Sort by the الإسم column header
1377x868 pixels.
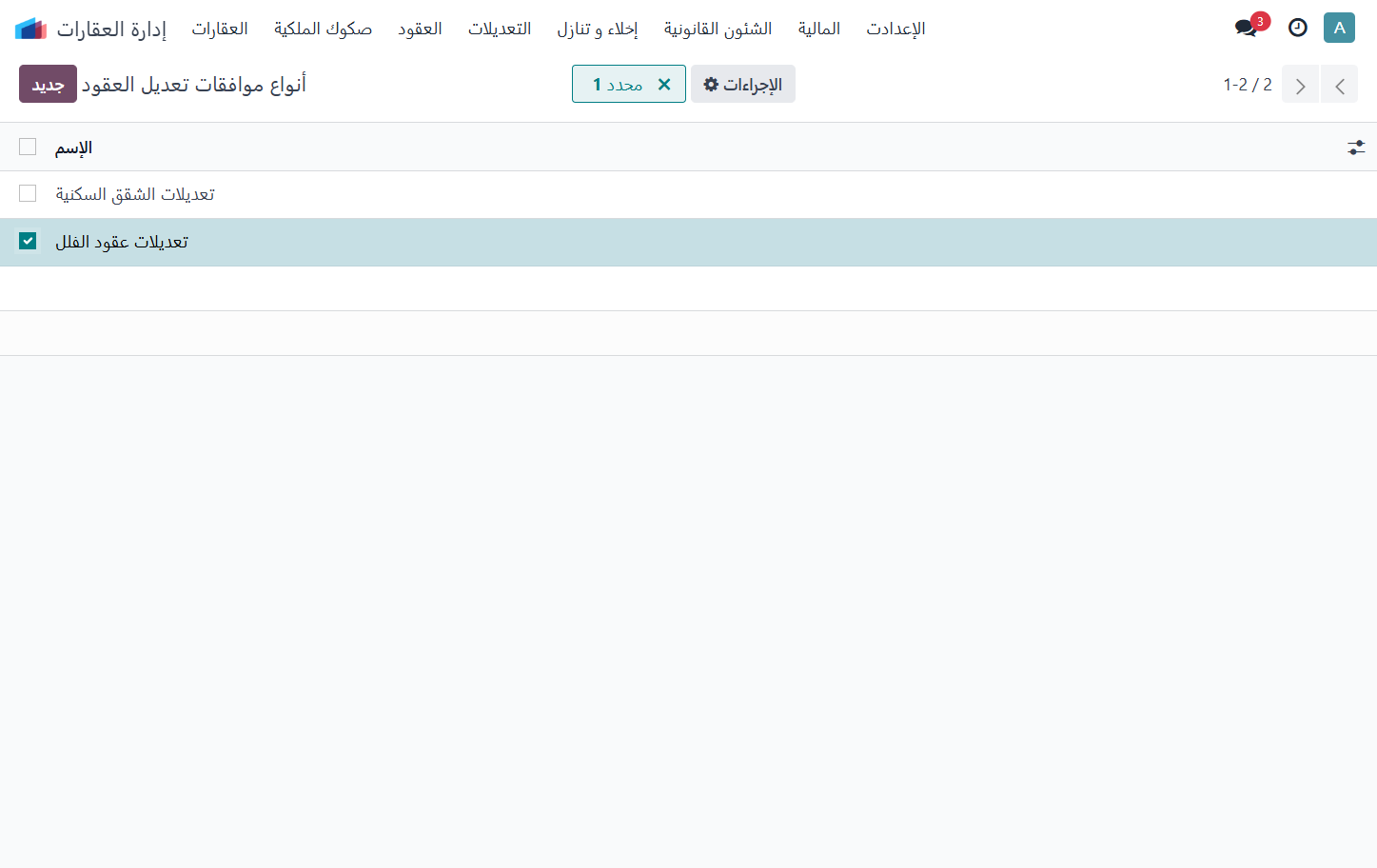point(73,148)
